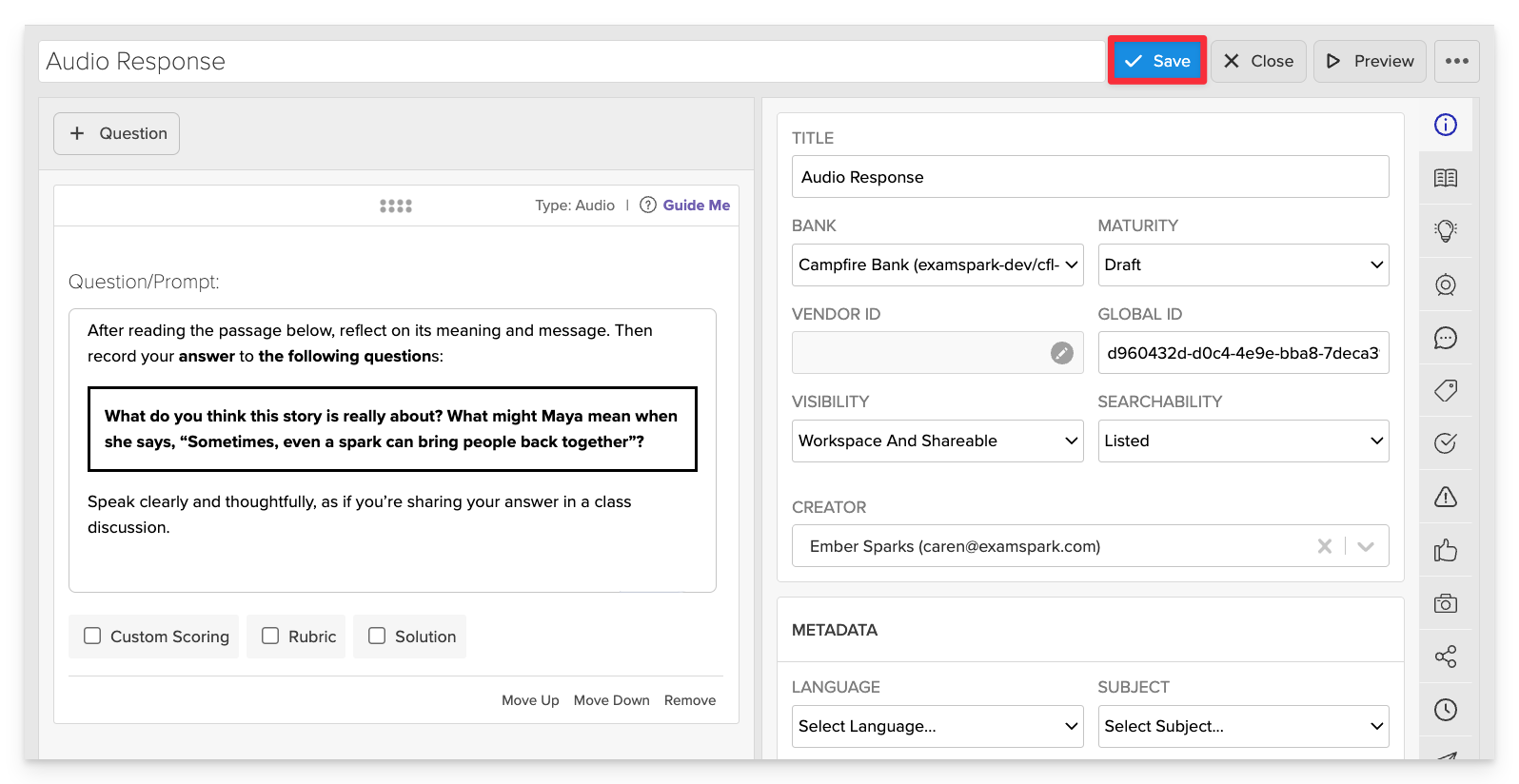The height and width of the screenshot is (784, 1519).
Task: Open the Visibility dropdown
Action: [x=937, y=441]
